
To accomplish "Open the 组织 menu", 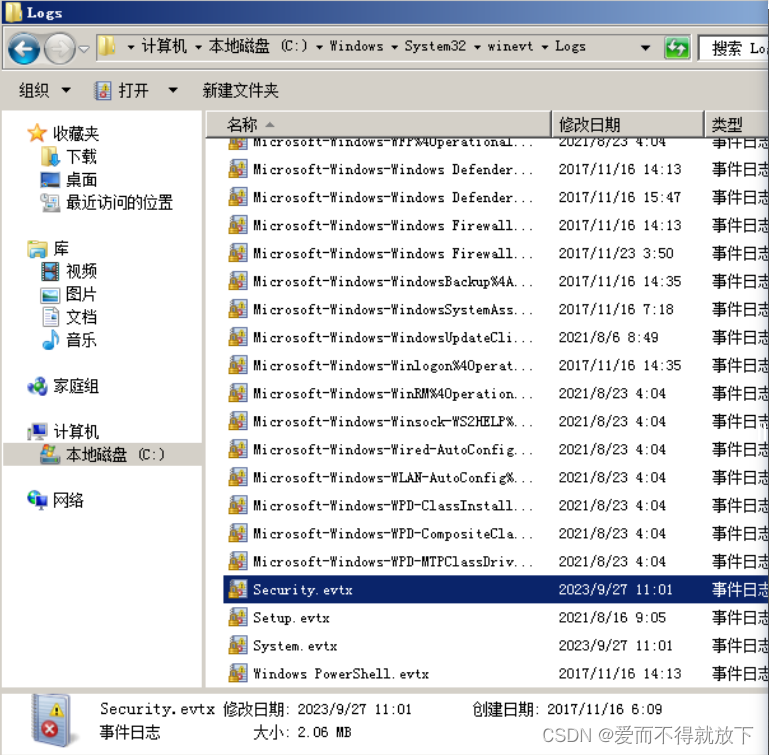I will click(45, 90).
